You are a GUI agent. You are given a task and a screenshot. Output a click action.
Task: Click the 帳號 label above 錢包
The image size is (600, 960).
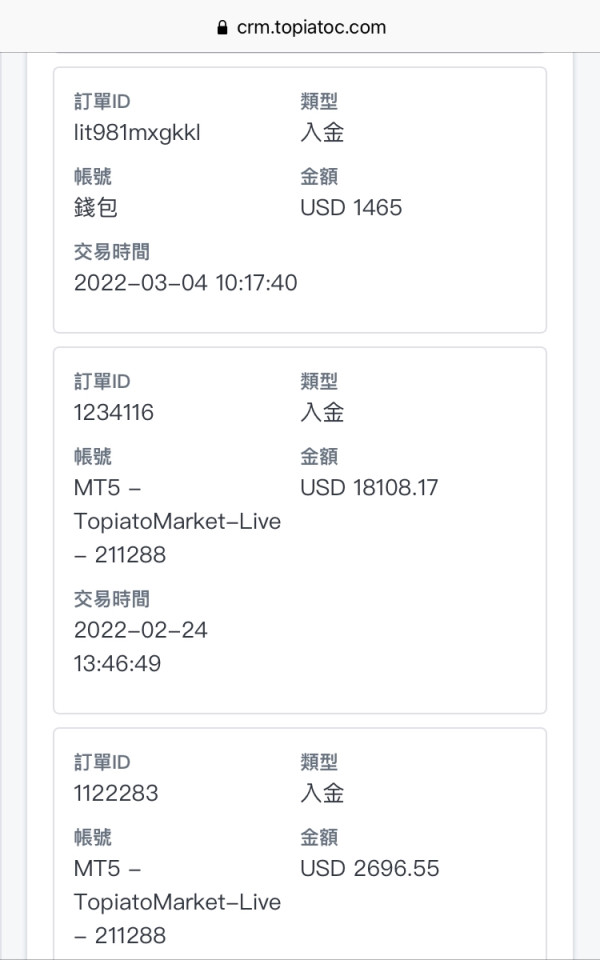click(93, 177)
